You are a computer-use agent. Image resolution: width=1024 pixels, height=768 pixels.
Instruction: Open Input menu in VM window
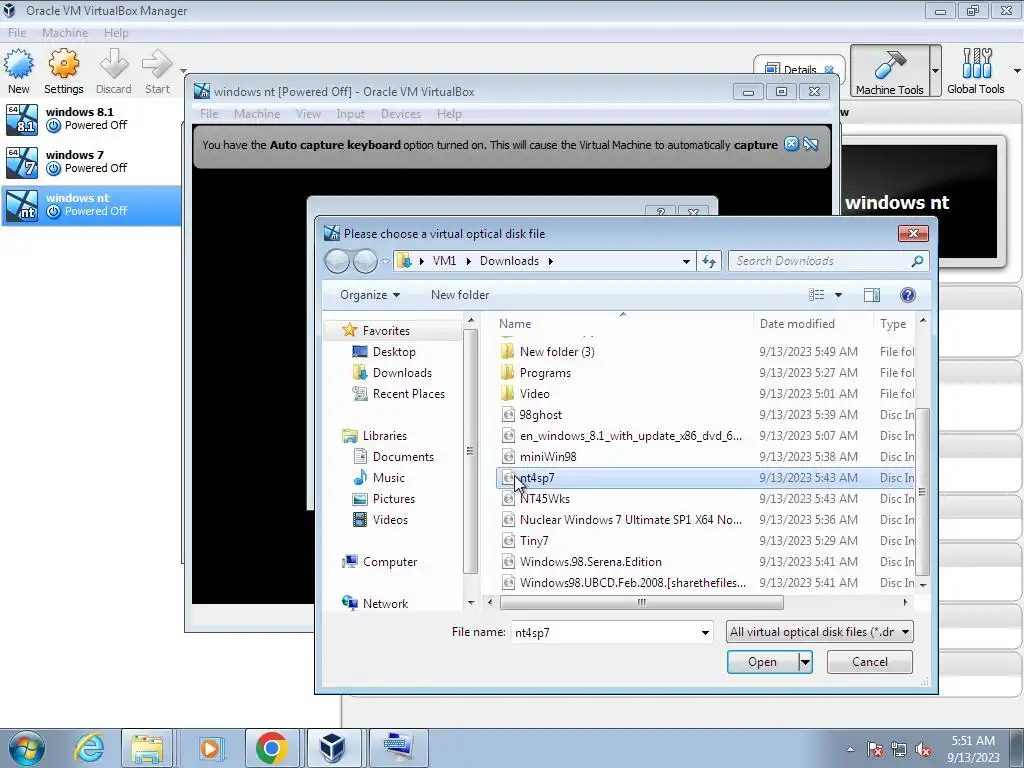[351, 114]
